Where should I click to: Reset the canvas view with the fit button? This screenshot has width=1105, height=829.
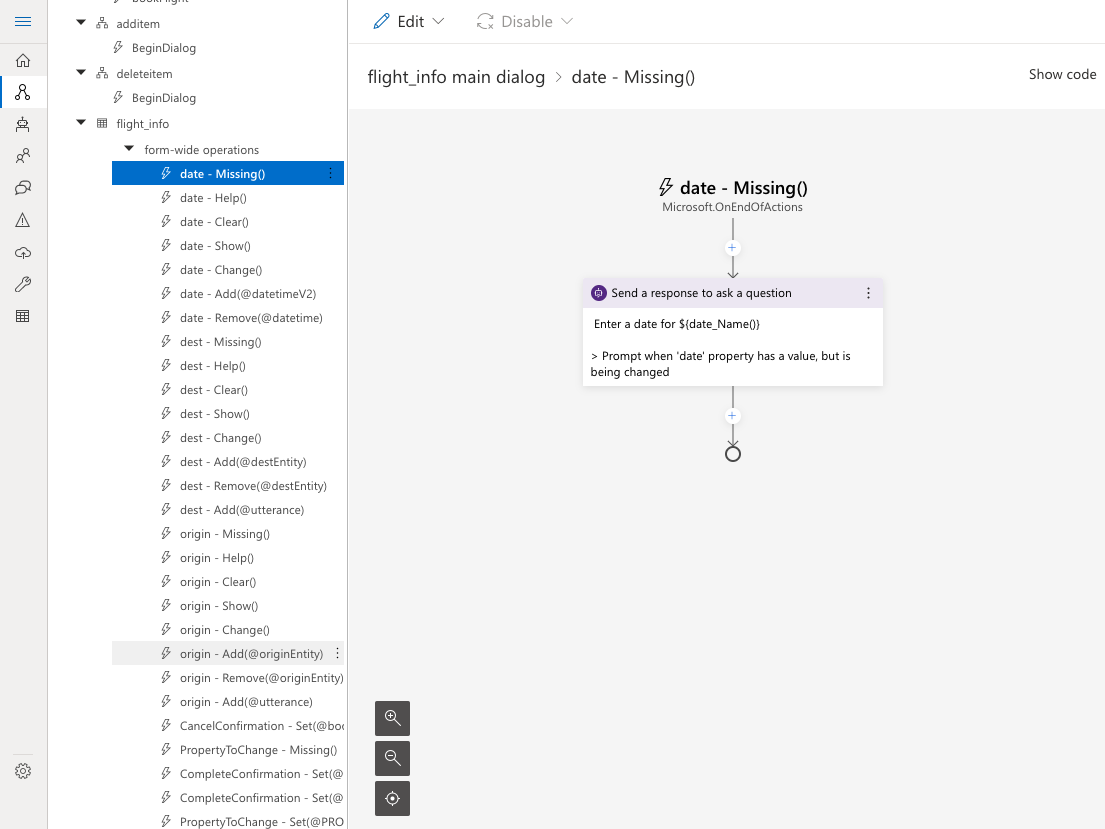pyautogui.click(x=392, y=798)
